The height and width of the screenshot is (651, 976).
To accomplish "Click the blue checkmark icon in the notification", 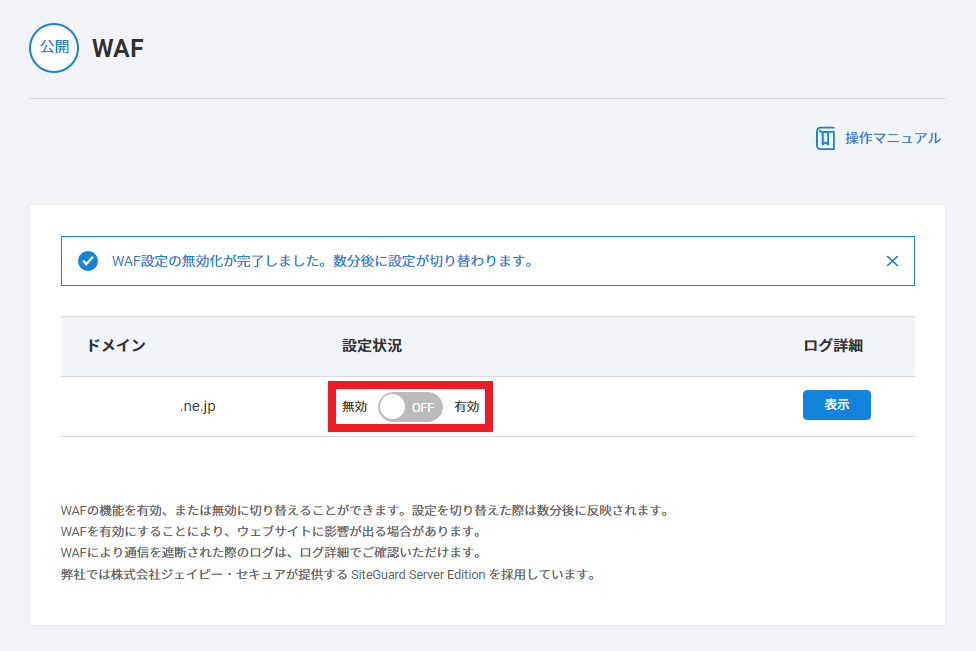I will (x=88, y=261).
